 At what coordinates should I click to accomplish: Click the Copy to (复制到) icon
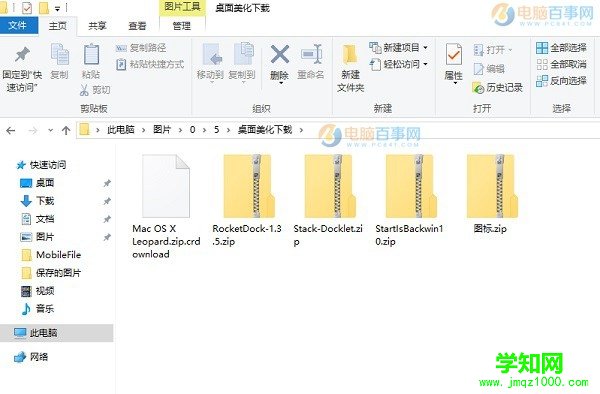[243, 54]
